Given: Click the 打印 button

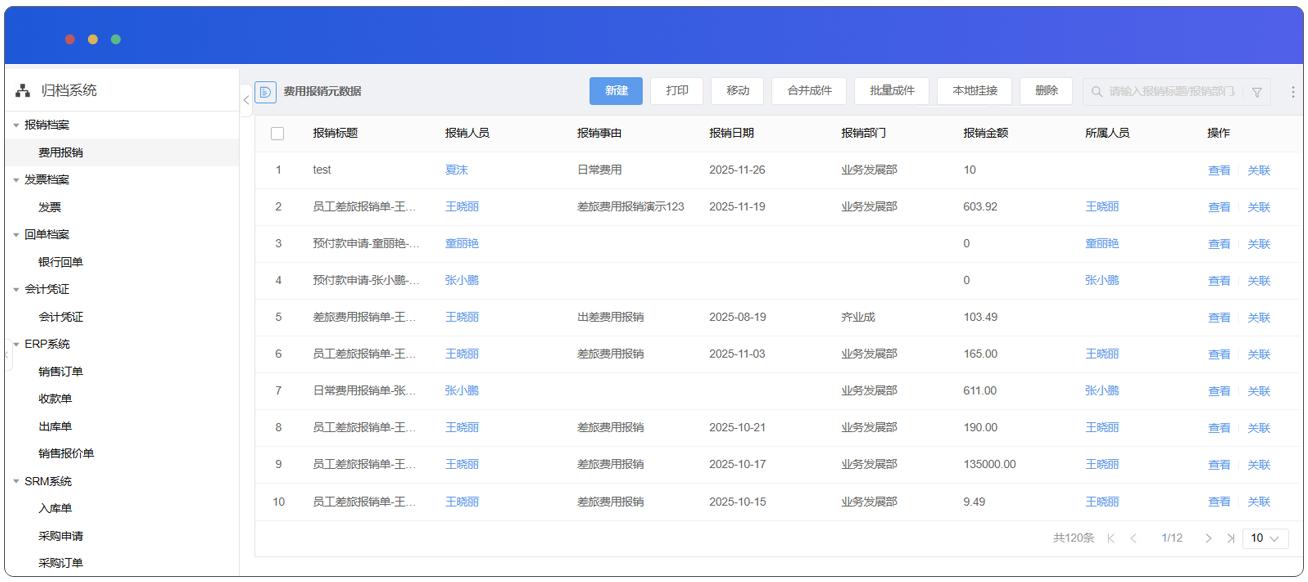Looking at the screenshot, I should (677, 91).
